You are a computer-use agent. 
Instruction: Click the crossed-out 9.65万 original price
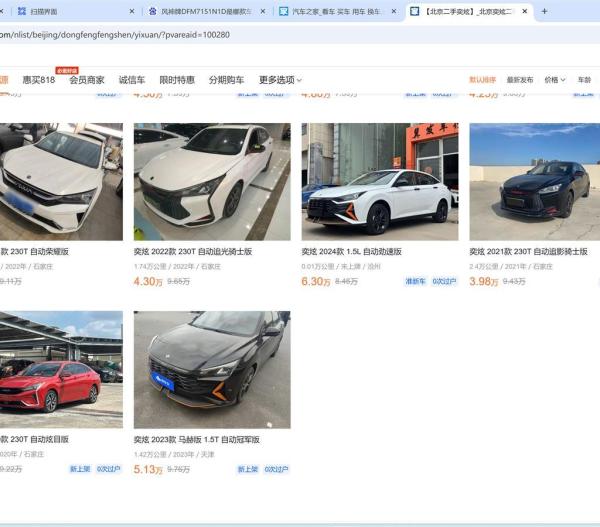pos(178,282)
